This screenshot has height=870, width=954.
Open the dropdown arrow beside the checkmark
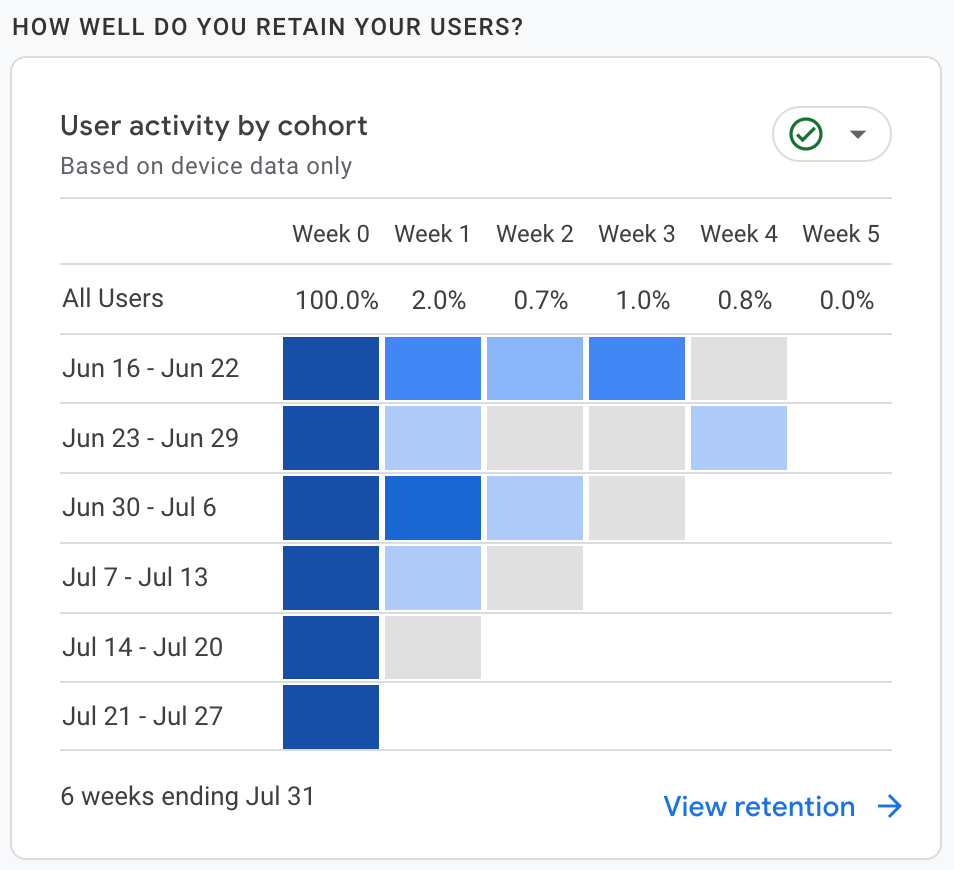click(857, 134)
